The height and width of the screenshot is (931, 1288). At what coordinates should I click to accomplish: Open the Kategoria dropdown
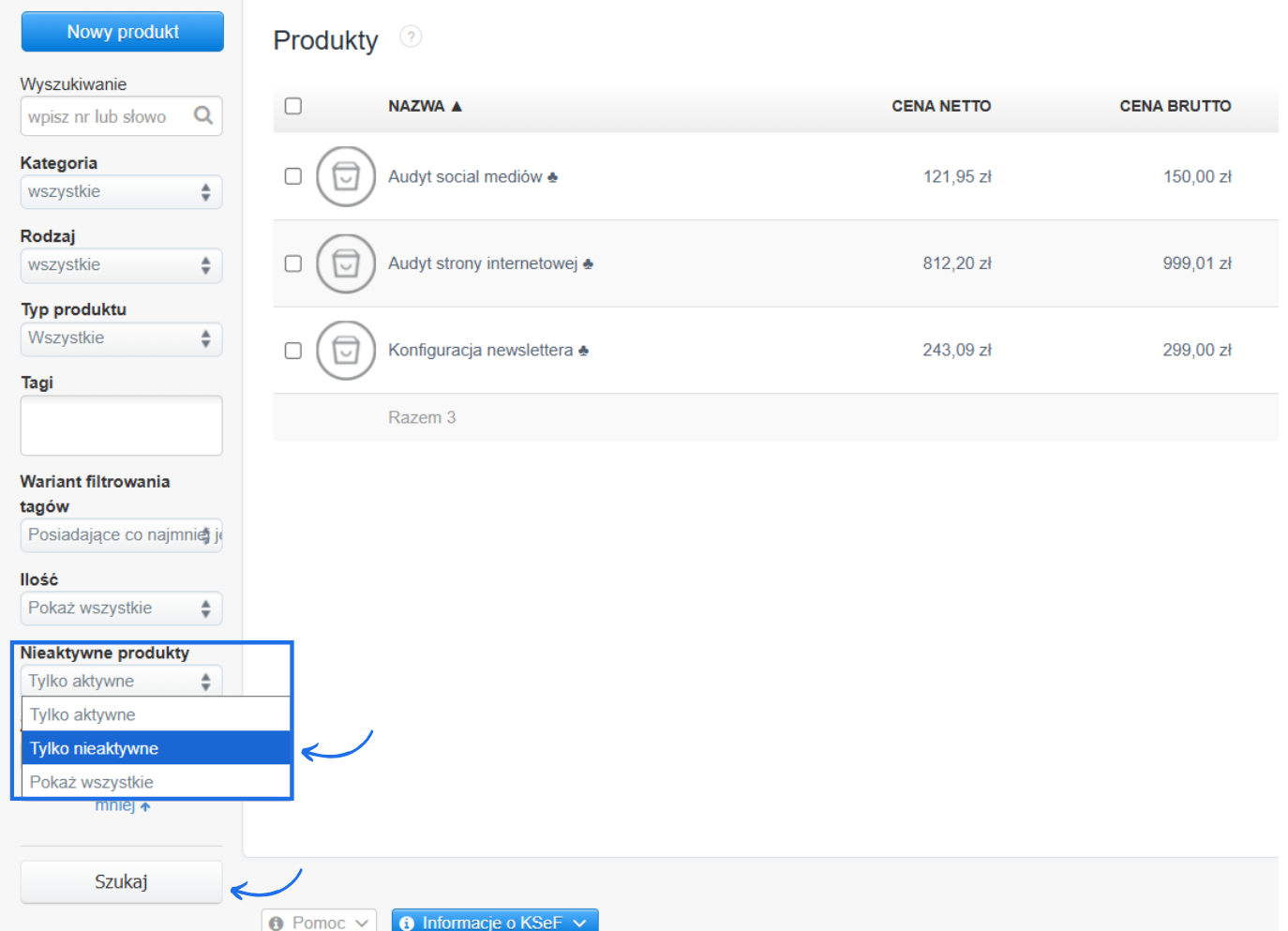[121, 192]
